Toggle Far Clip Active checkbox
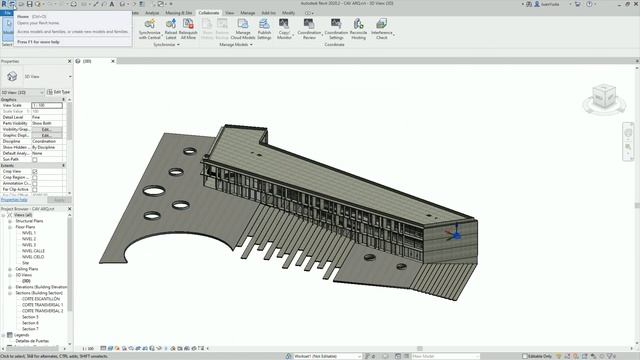 pyautogui.click(x=35, y=189)
